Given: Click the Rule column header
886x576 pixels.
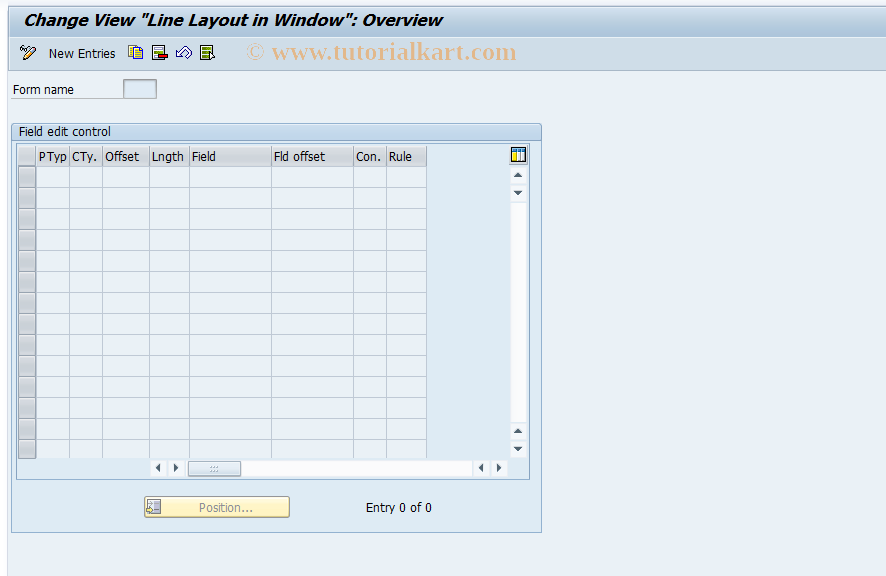Looking at the screenshot, I should [406, 157].
